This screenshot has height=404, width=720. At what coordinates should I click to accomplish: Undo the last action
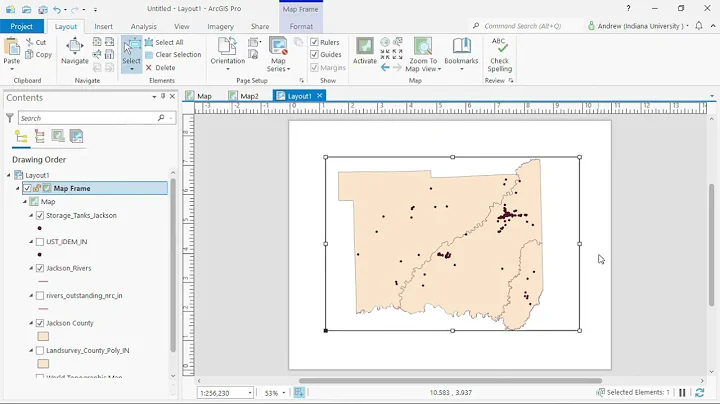click(57, 9)
